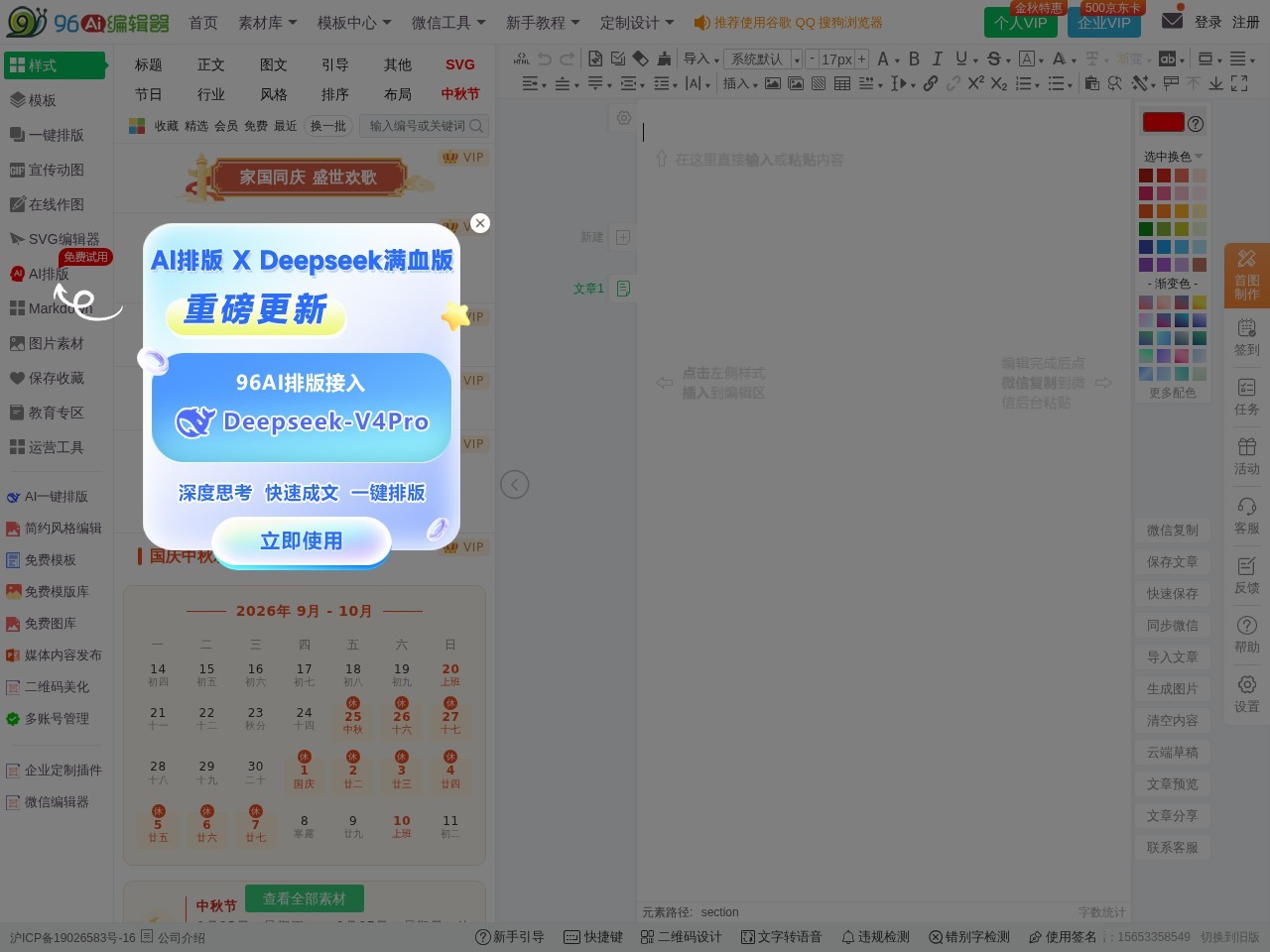Click 微信复制 button
The width and height of the screenshot is (1270, 952).
tap(1173, 531)
